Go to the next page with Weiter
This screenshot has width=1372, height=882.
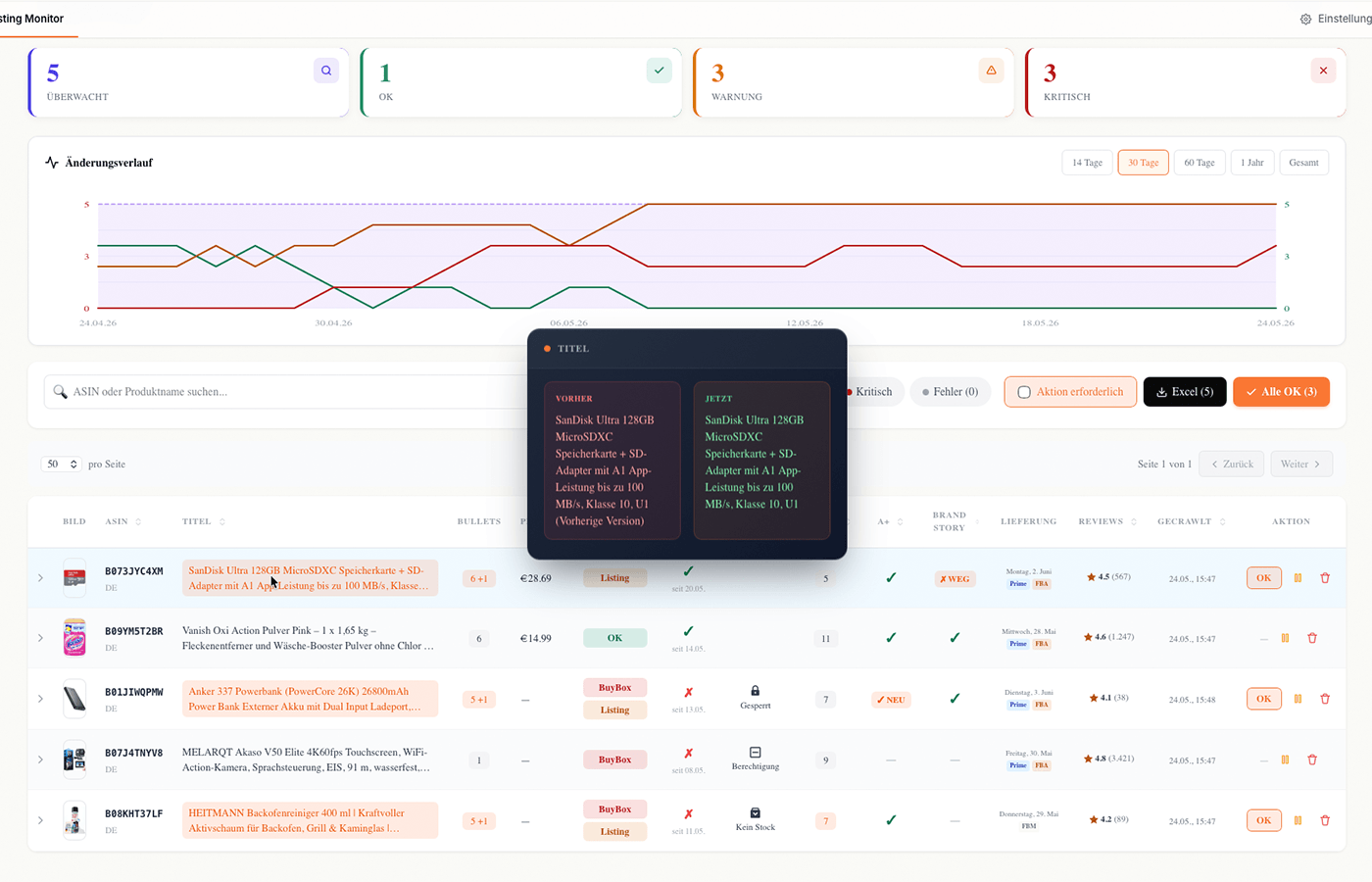[x=1300, y=464]
